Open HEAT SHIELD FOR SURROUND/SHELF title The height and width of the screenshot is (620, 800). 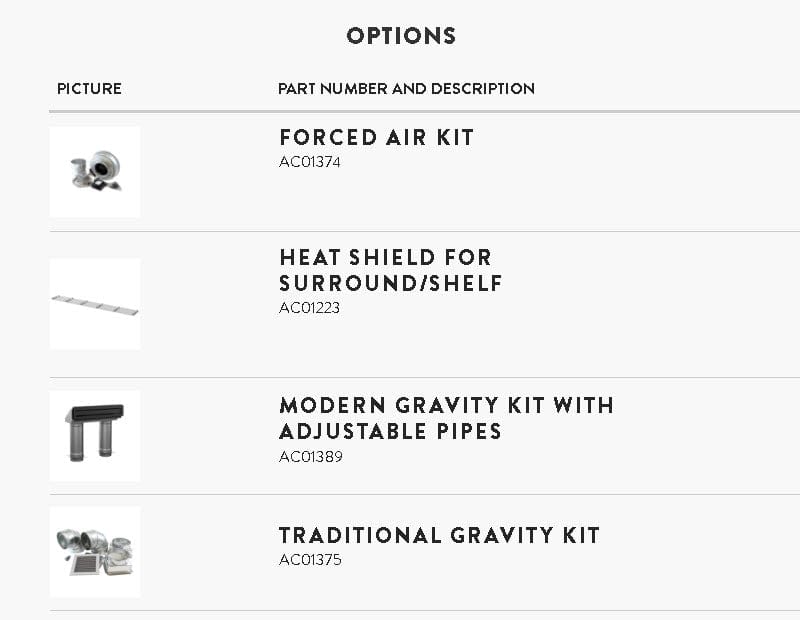pyautogui.click(x=391, y=270)
